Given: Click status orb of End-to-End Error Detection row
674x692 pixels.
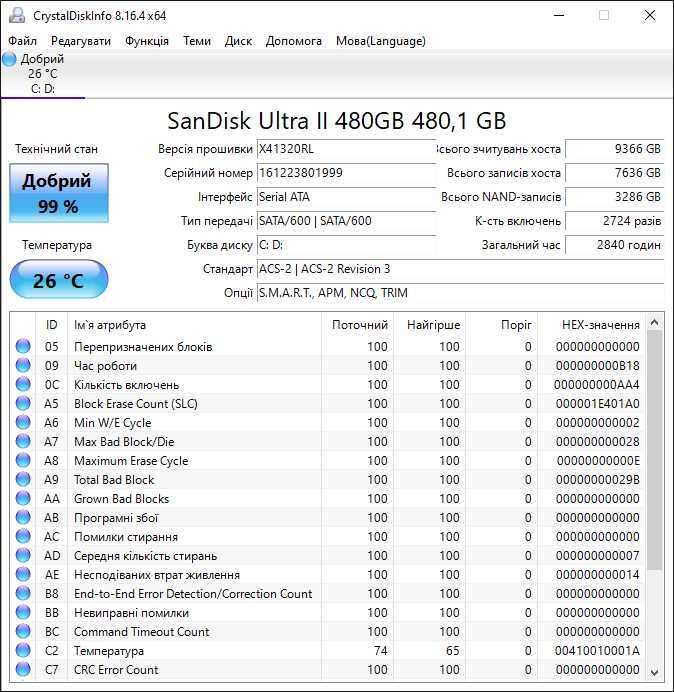Looking at the screenshot, I should (x=23, y=593).
